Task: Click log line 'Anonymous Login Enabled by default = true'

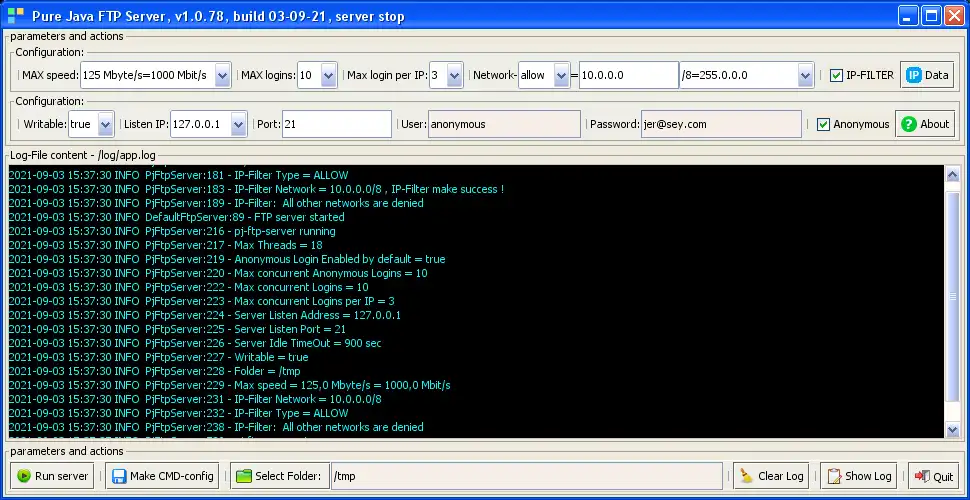Action: point(227,259)
